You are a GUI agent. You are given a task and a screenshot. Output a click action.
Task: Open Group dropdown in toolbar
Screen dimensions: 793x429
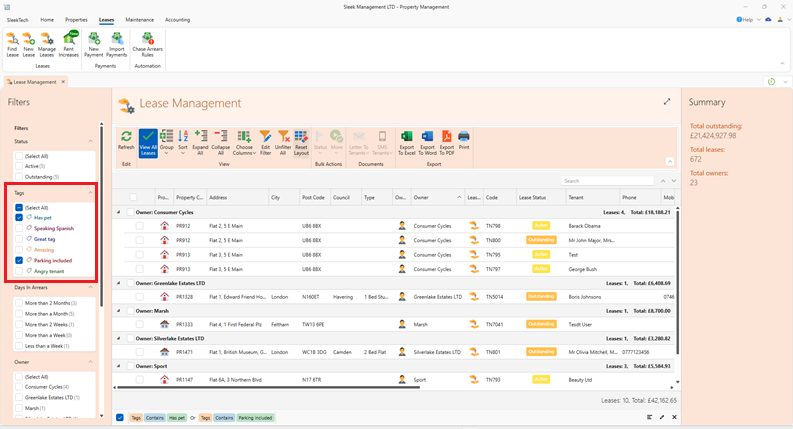coord(166,143)
